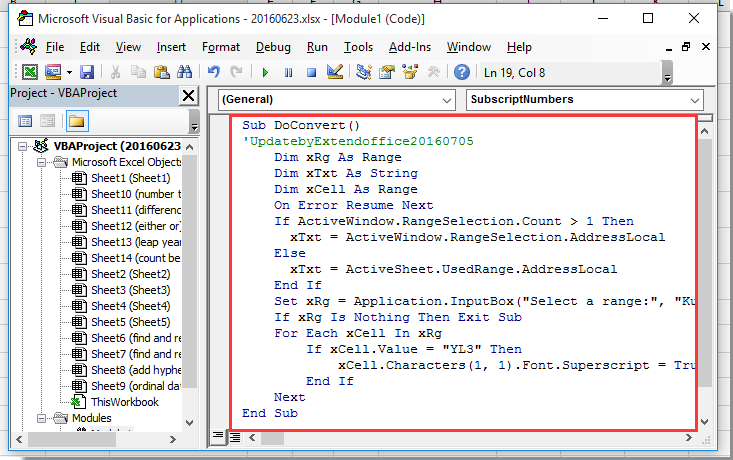Viewport: 733px width, 460px height.
Task: Click the Undo arrow icon
Action: click(213, 72)
